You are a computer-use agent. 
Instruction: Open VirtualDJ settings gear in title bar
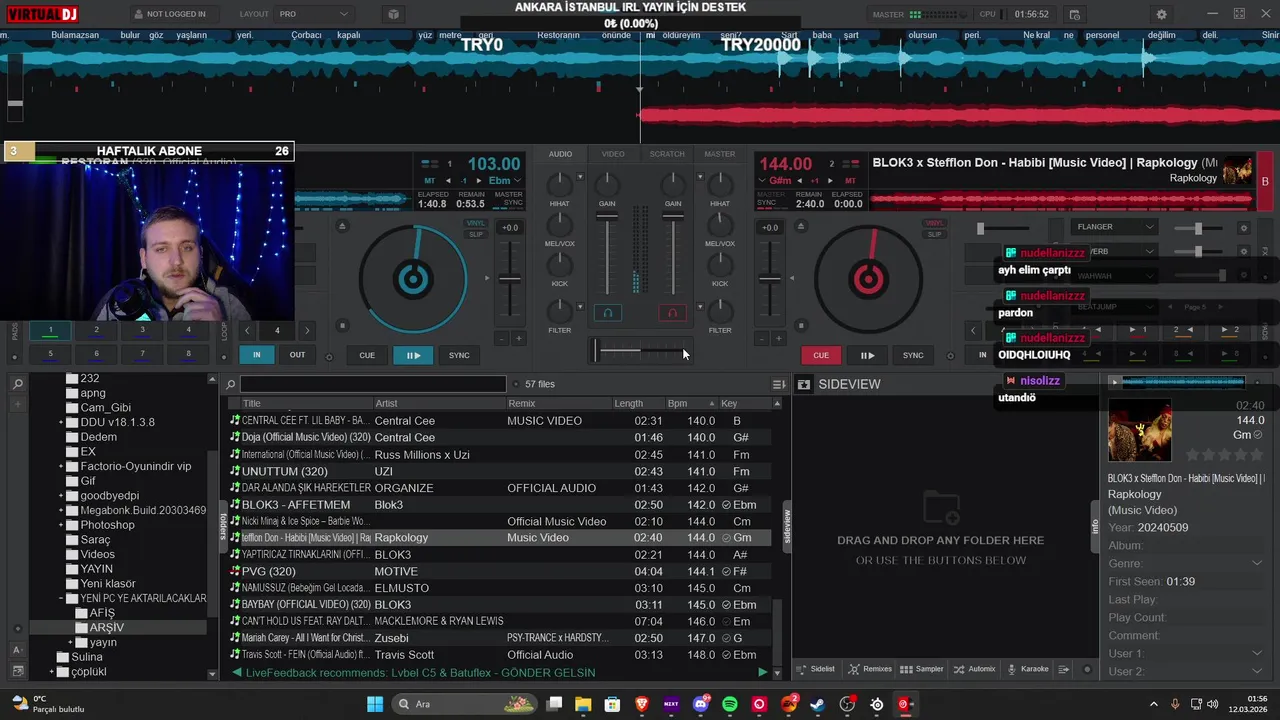click(x=1161, y=14)
